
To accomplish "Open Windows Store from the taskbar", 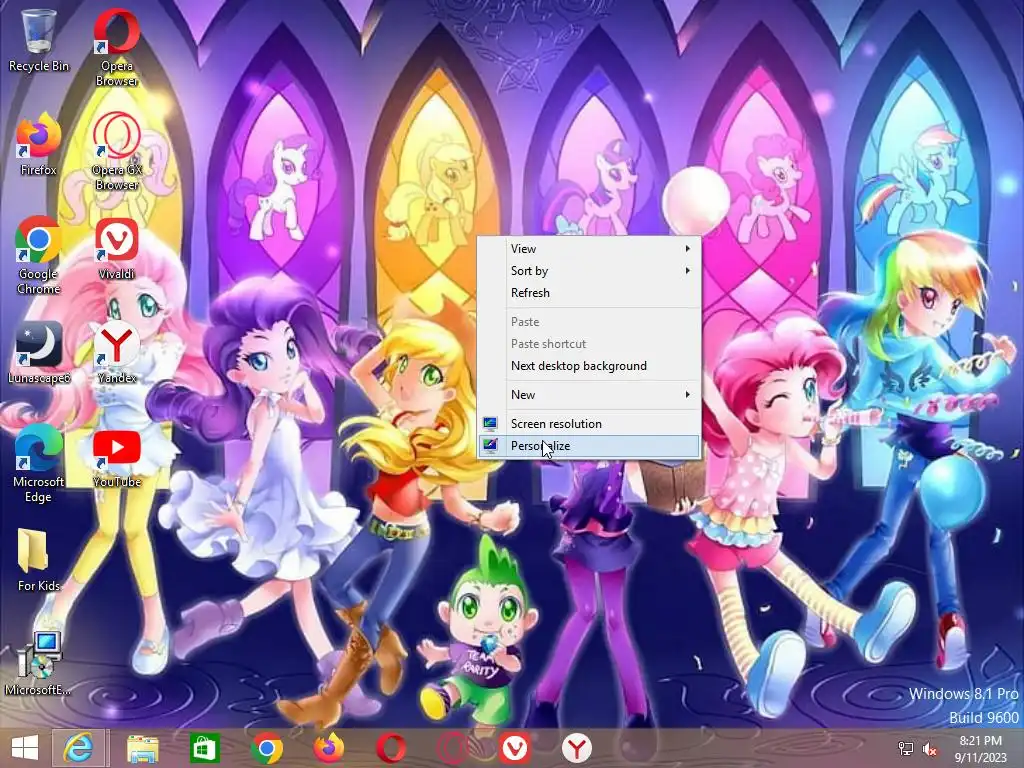I will (204, 748).
